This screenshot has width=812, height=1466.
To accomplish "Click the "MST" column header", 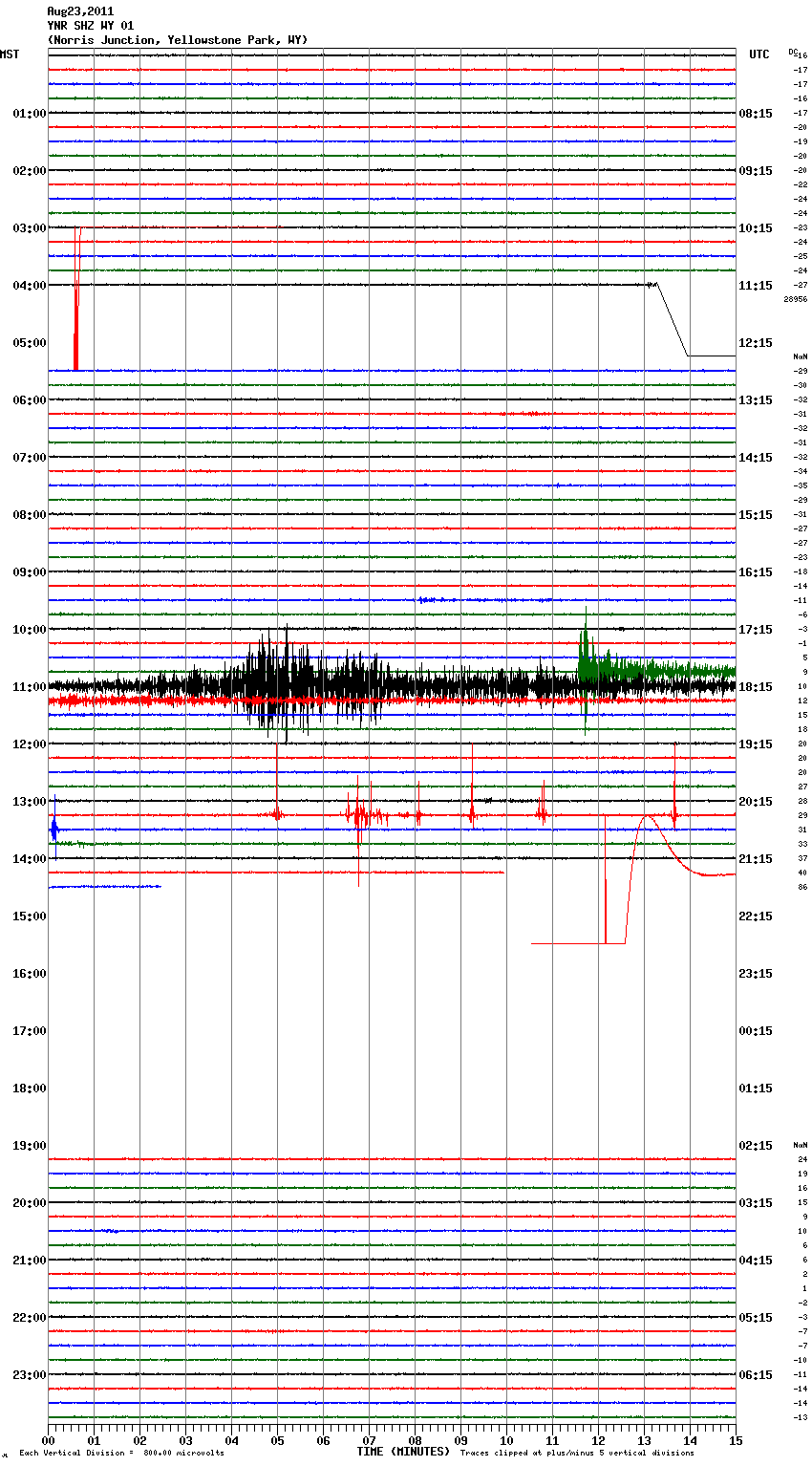I will click(x=10, y=54).
